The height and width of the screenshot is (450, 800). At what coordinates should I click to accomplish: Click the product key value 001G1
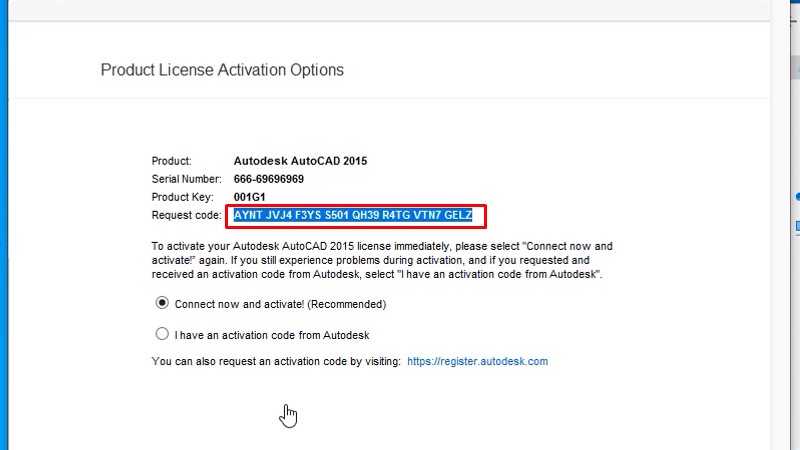pyautogui.click(x=248, y=197)
